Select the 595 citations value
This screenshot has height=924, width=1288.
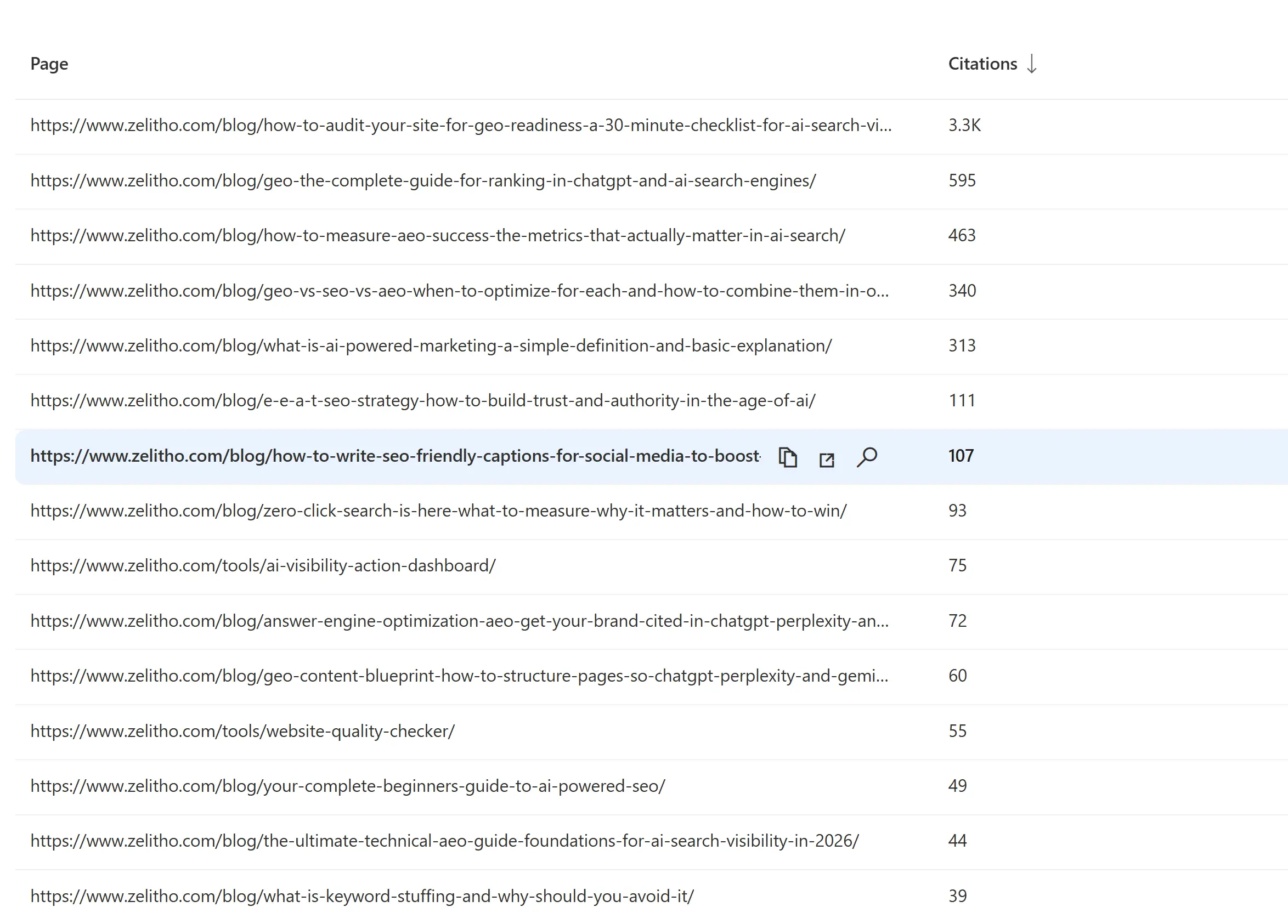(962, 180)
